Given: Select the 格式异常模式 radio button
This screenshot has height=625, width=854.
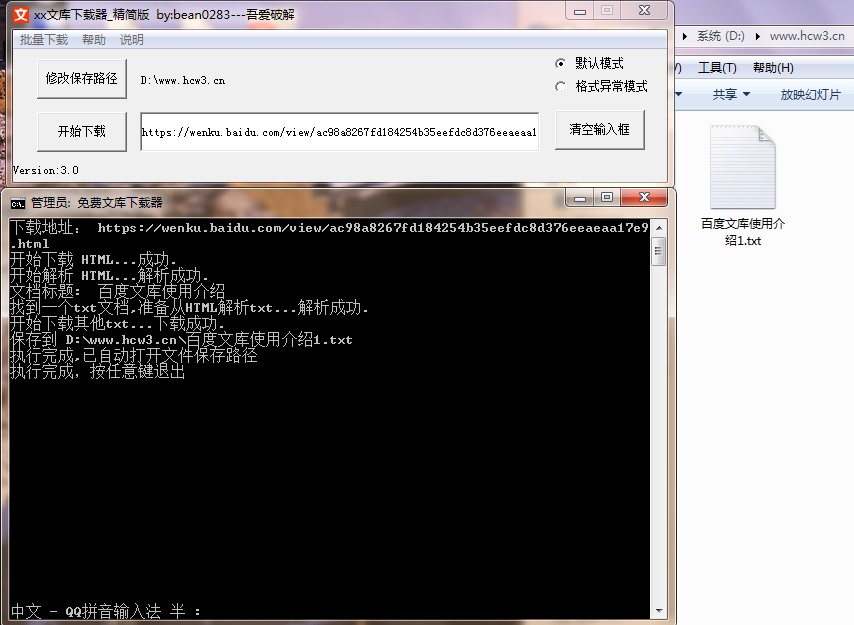Looking at the screenshot, I should pyautogui.click(x=560, y=87).
